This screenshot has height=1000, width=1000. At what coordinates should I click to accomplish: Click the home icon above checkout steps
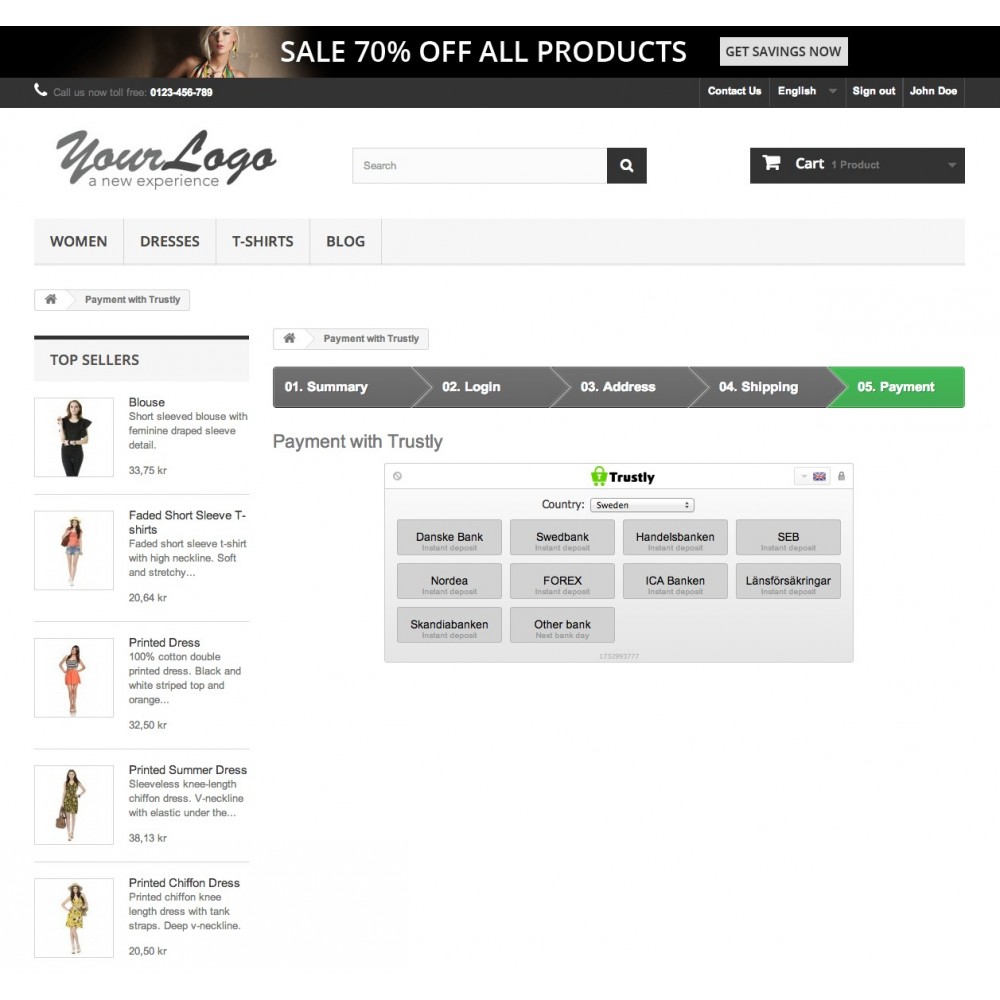coord(290,338)
